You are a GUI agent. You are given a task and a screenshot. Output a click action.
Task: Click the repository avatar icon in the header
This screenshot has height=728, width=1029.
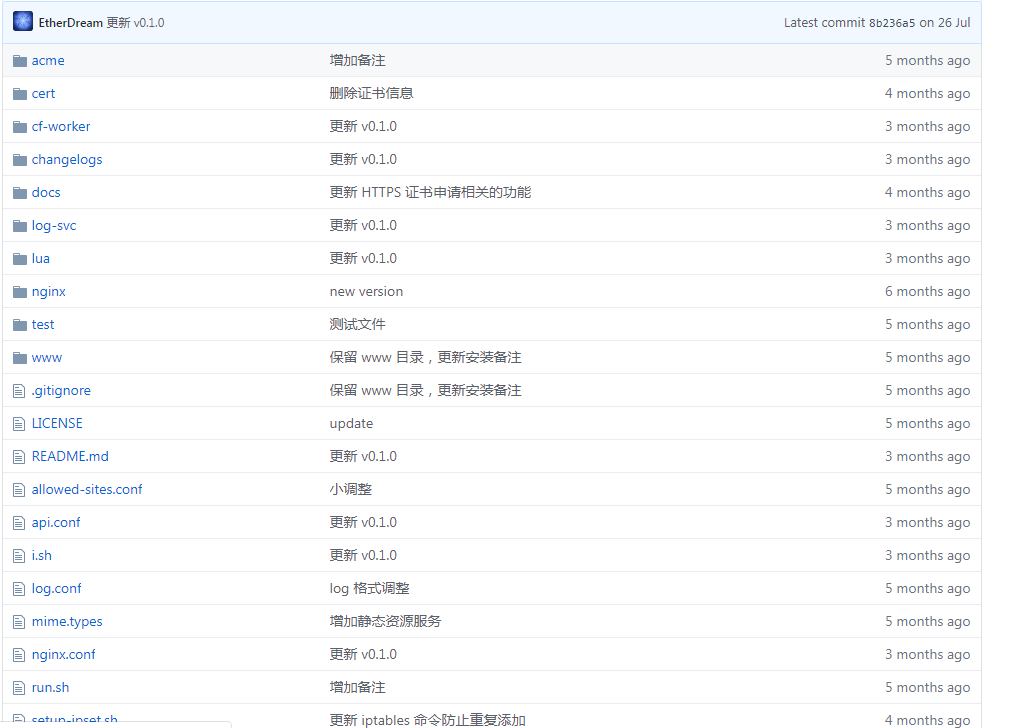tap(22, 21)
